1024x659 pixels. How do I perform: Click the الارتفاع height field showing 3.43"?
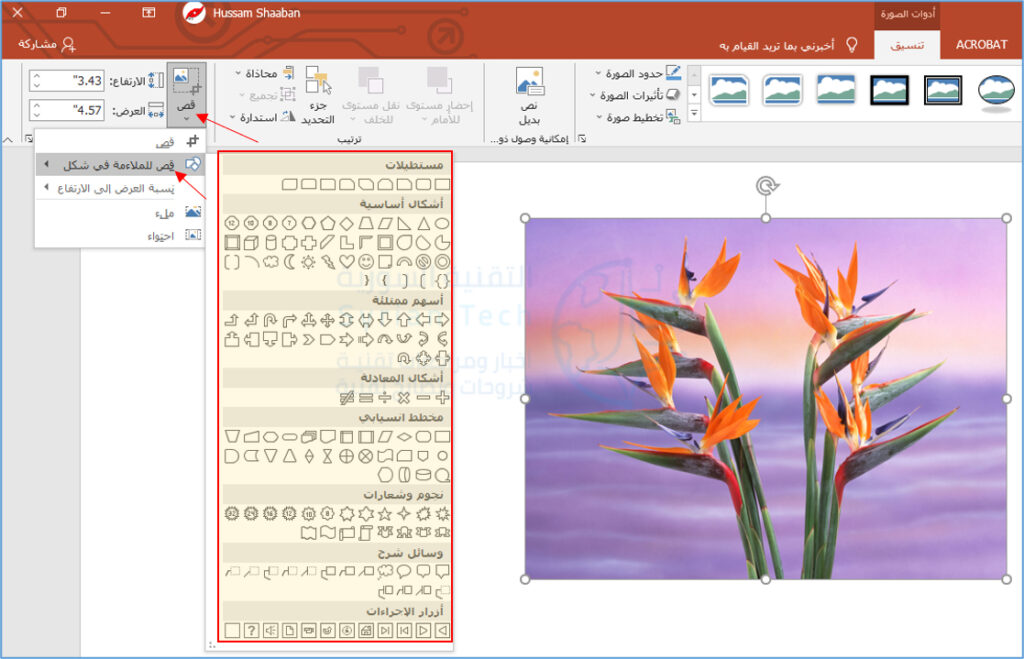tap(66, 81)
